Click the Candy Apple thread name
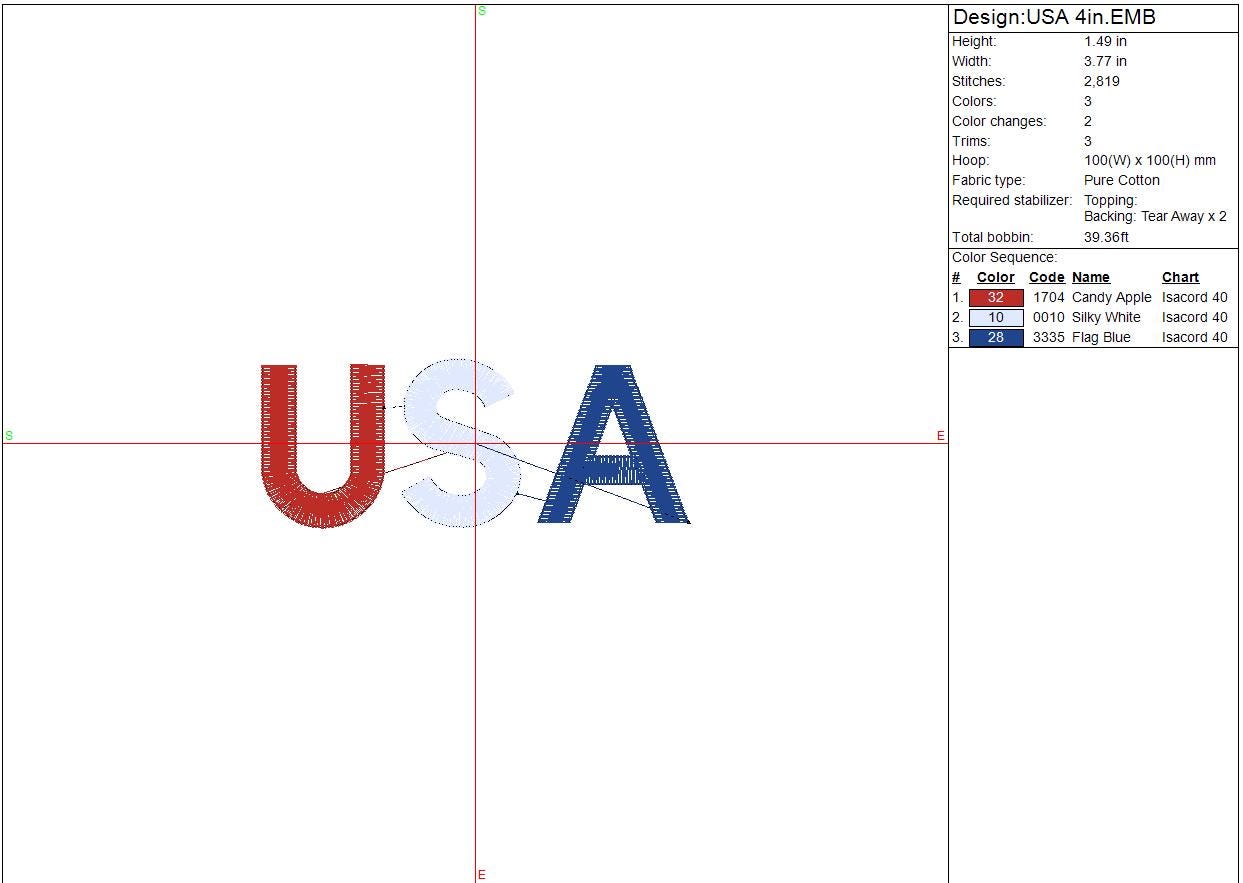The image size is (1243, 883). pos(1111,298)
